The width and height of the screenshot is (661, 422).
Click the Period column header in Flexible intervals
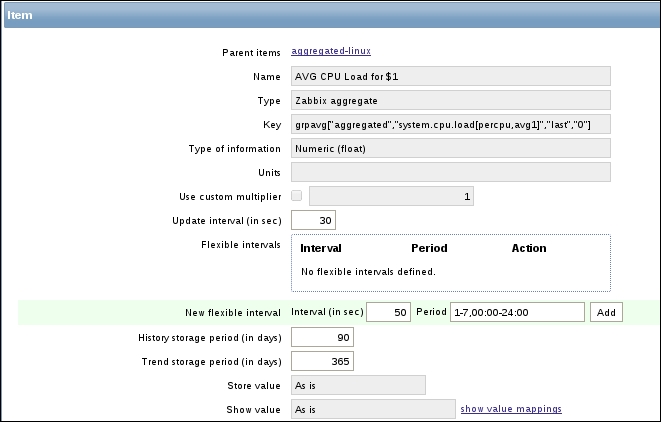click(429, 248)
